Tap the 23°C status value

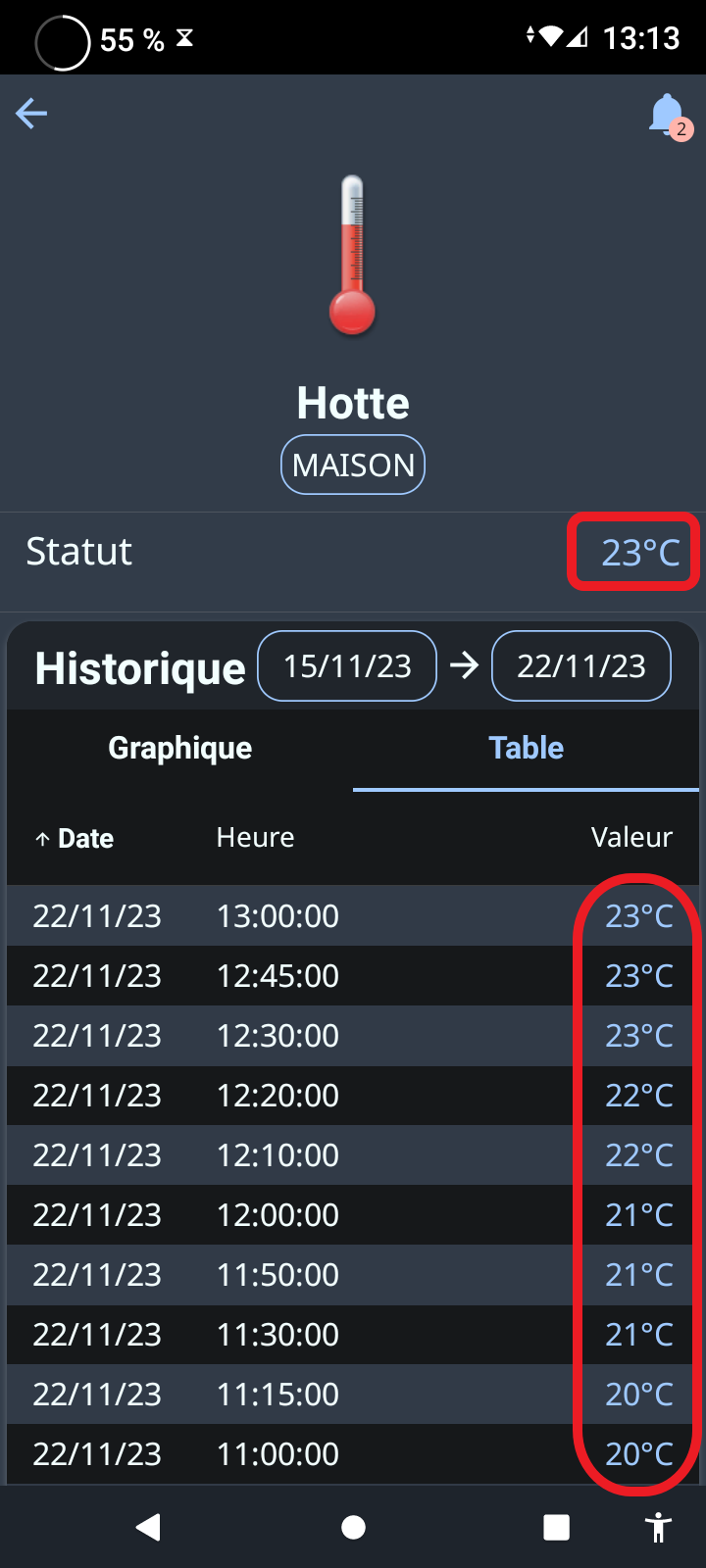tap(640, 553)
